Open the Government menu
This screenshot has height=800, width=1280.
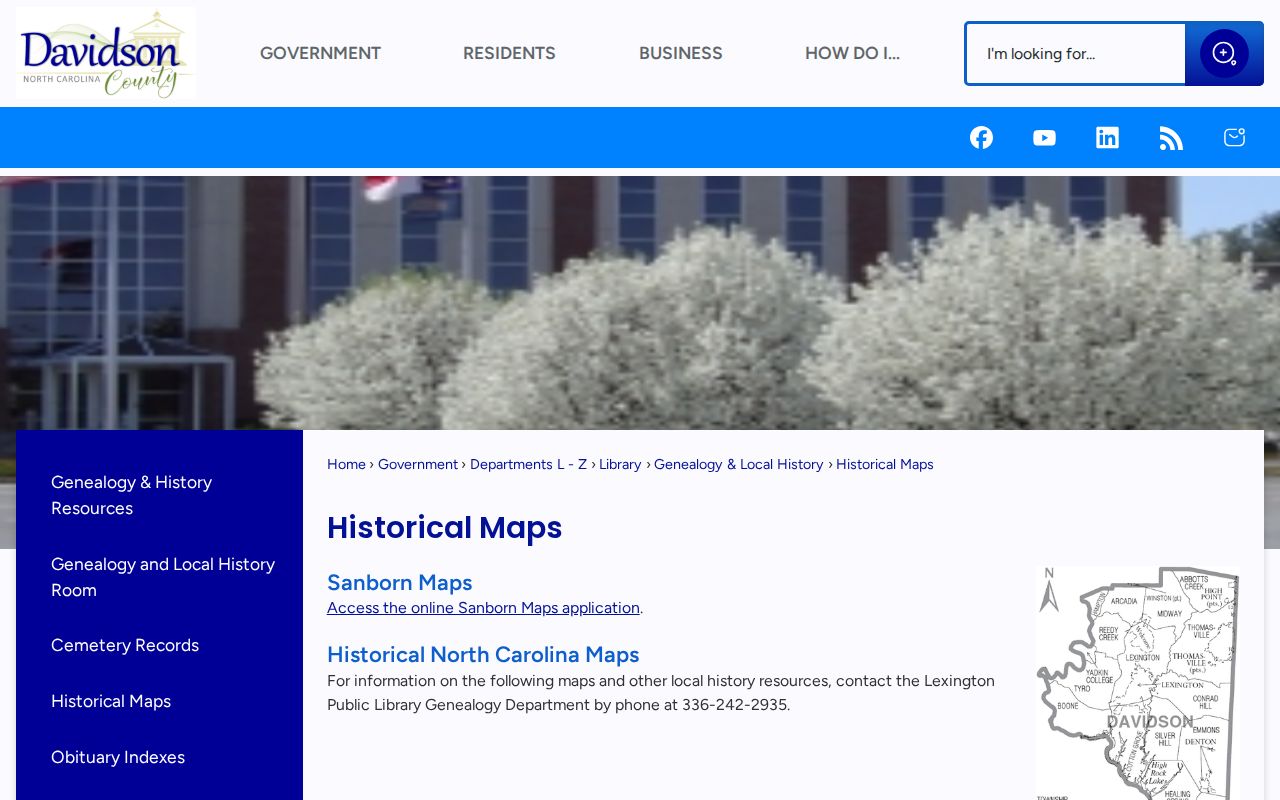(320, 53)
